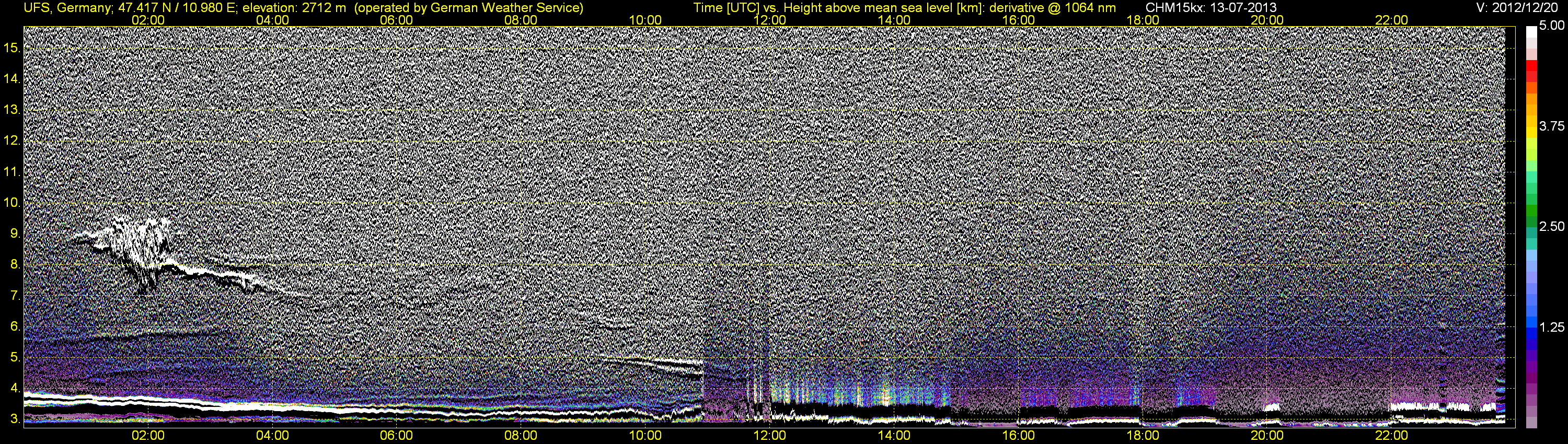Click the 10:00 label on the bottom time axis

(645, 436)
